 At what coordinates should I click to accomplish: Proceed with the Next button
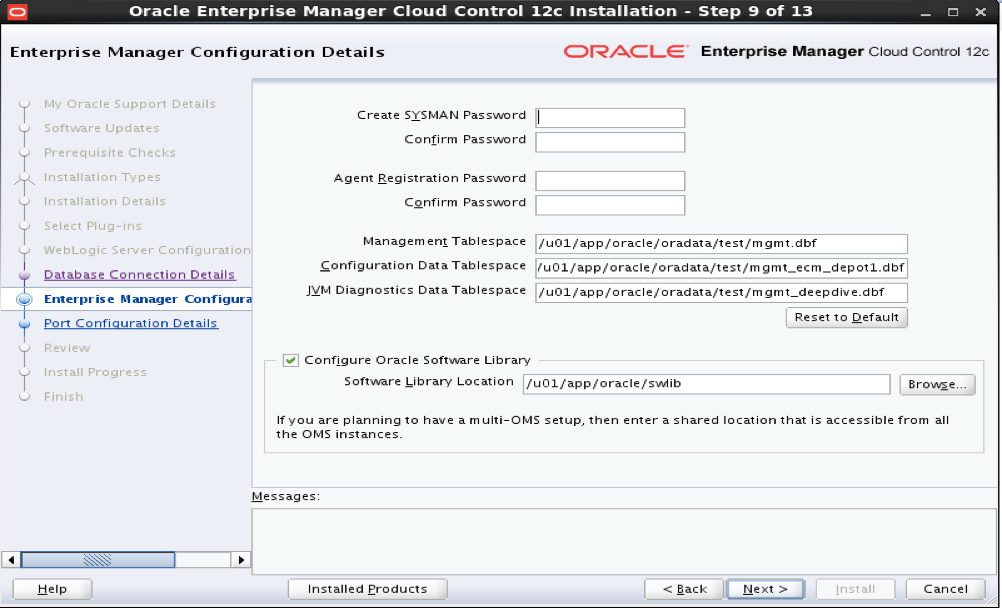click(766, 589)
